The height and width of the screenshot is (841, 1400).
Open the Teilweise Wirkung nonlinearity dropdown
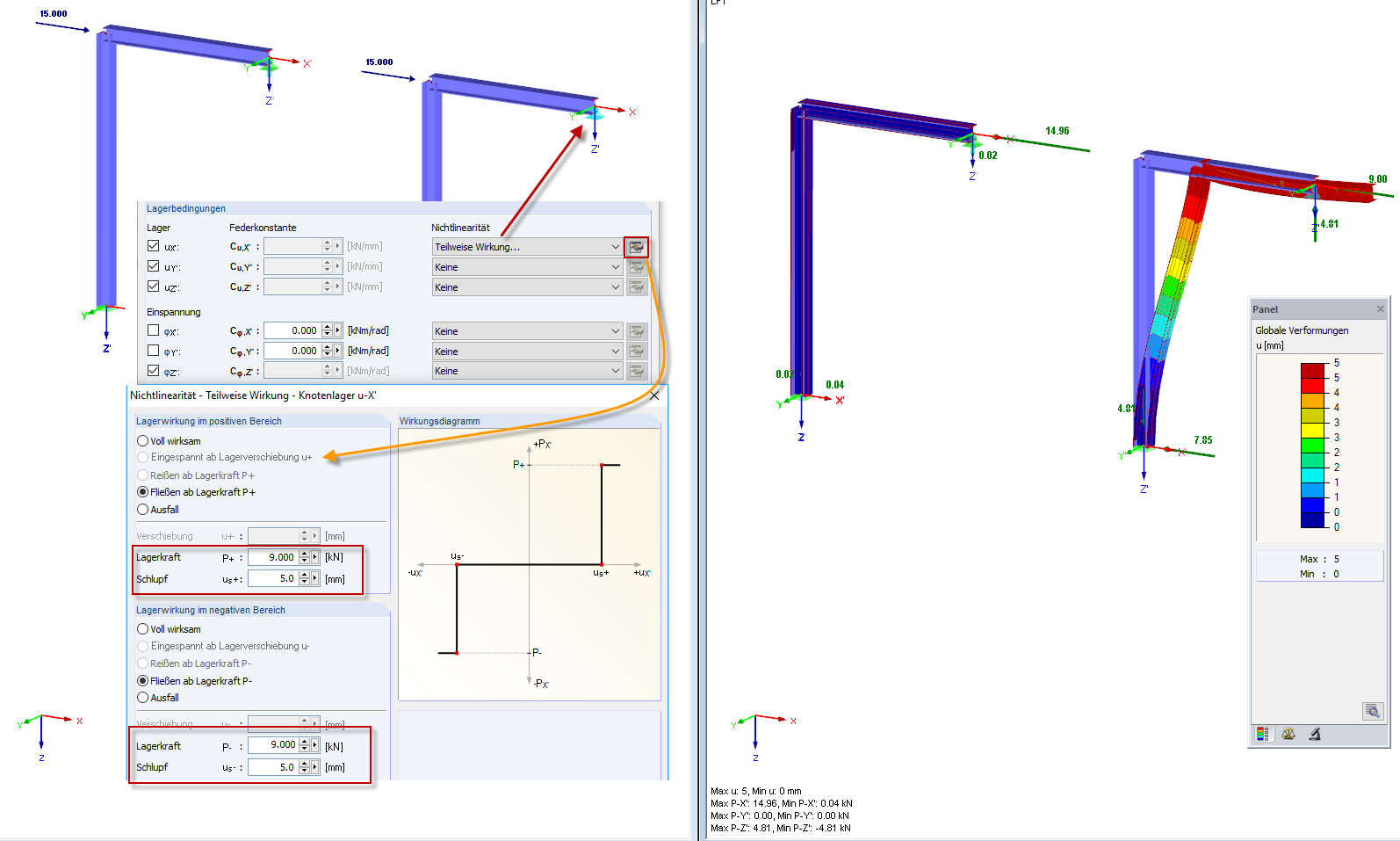point(527,247)
